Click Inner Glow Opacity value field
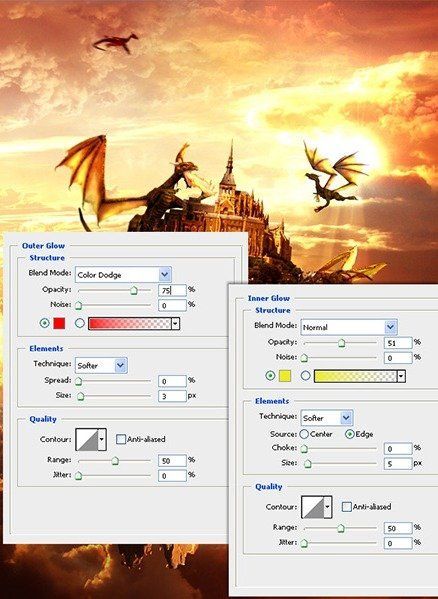 (x=398, y=343)
